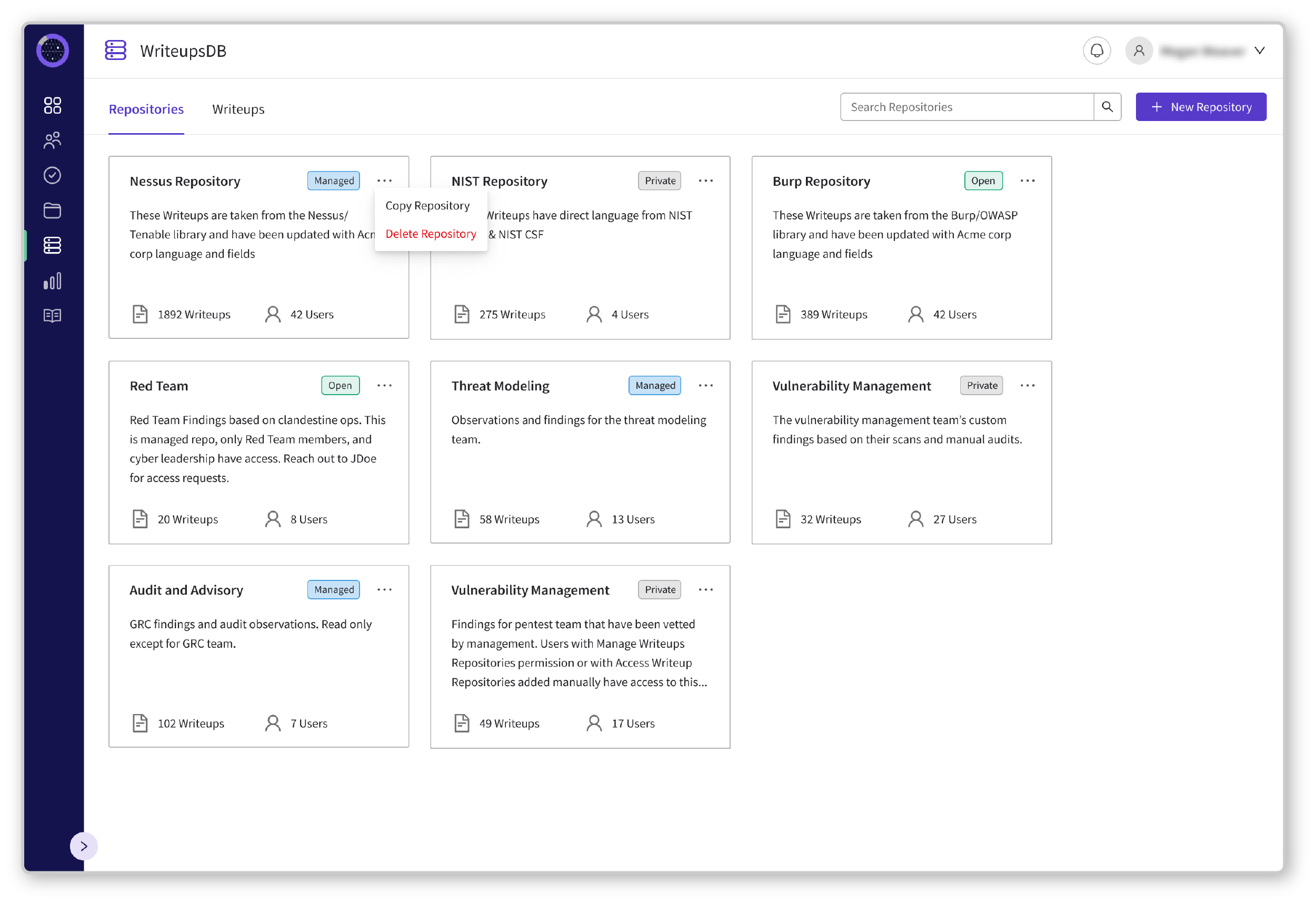1316x904 pixels.
Task: Open the folder icon in sidebar
Action: (53, 210)
